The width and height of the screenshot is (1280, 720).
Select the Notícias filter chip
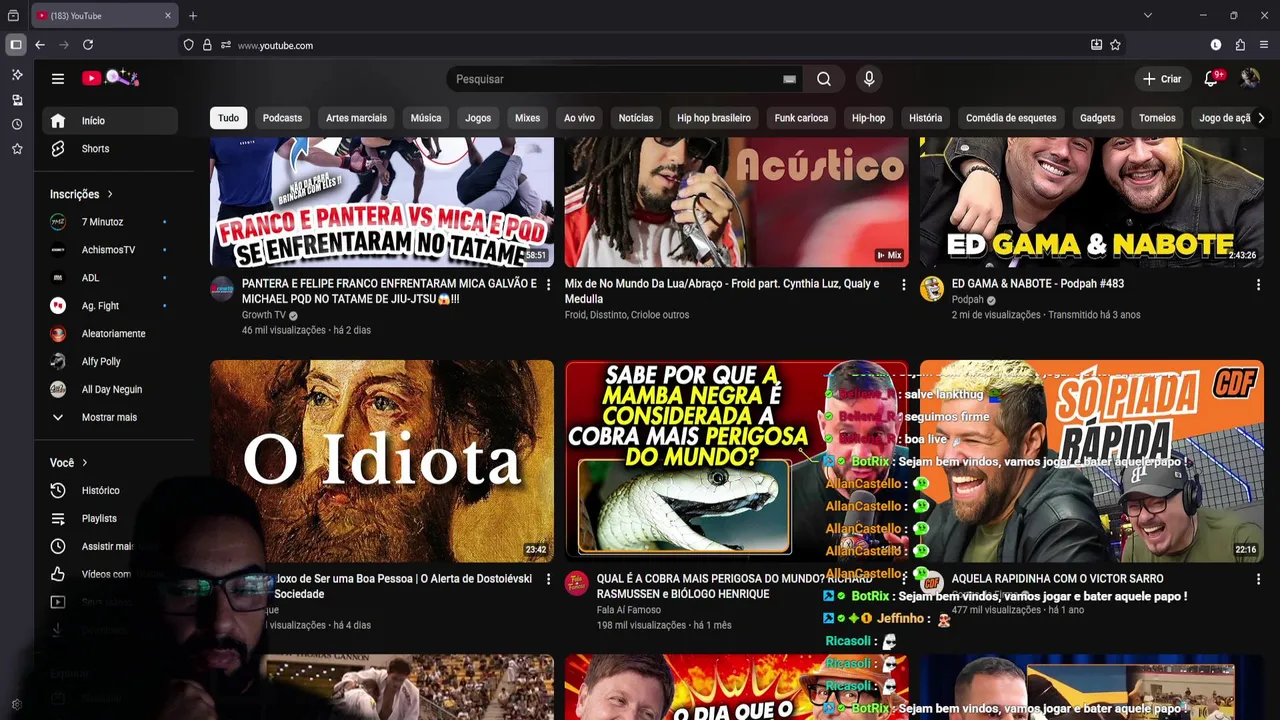point(636,118)
